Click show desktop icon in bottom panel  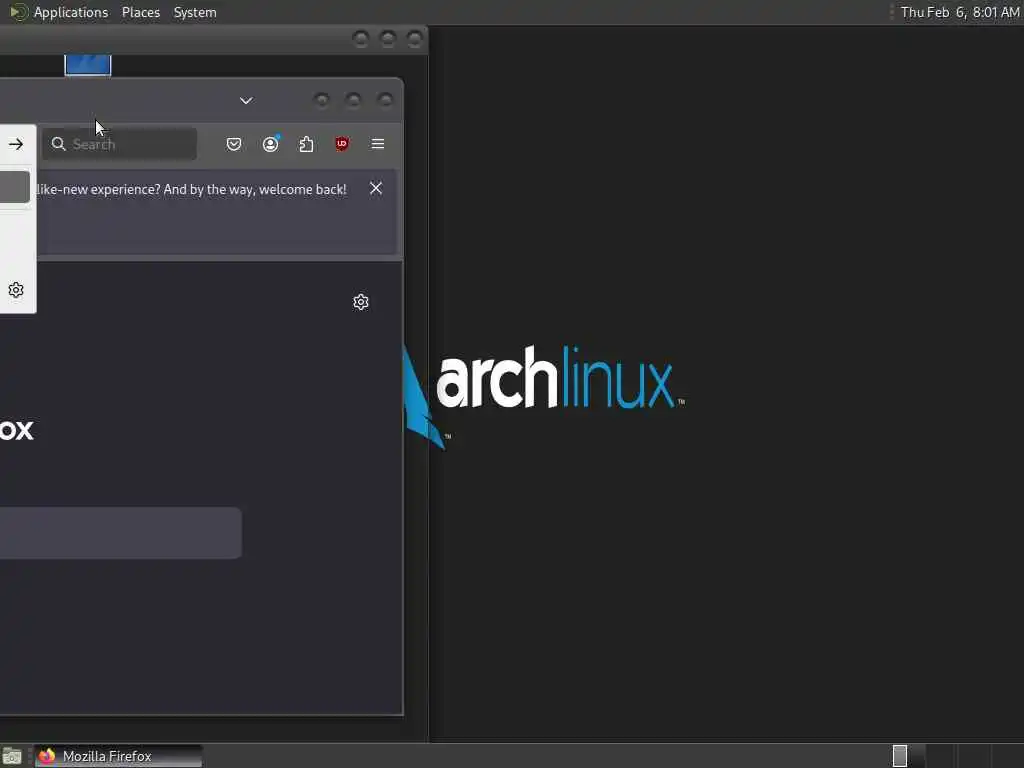click(x=12, y=756)
